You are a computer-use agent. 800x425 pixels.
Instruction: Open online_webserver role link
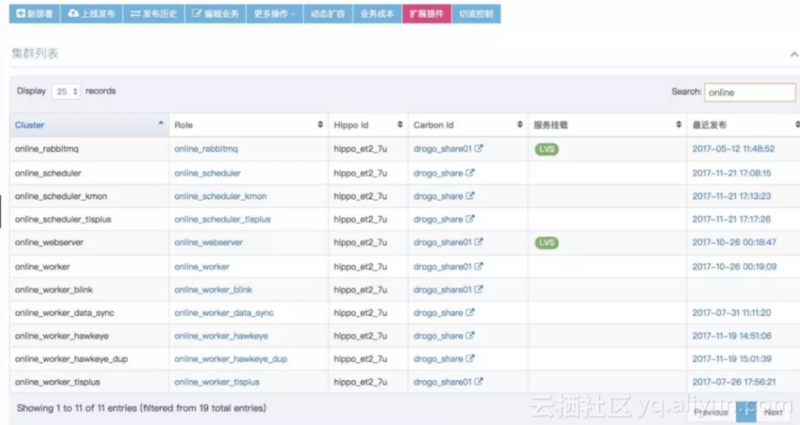[x=208, y=242]
